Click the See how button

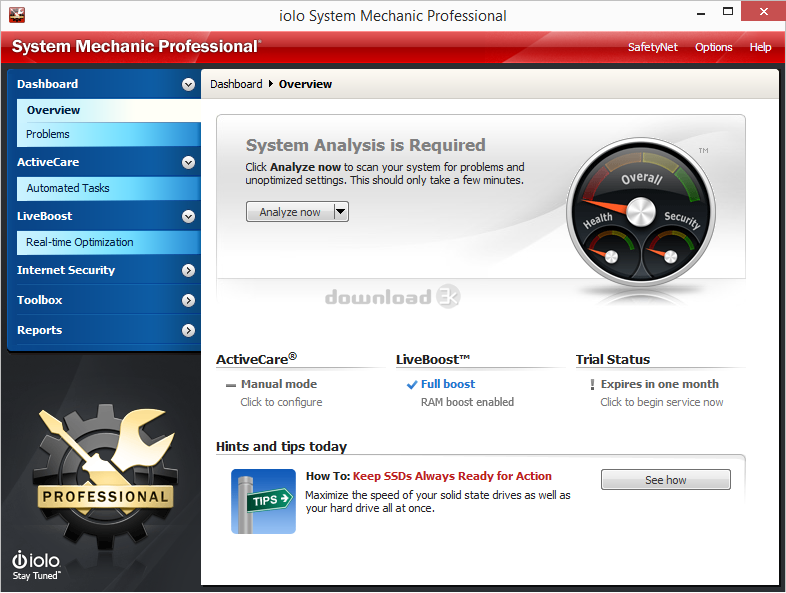(x=666, y=480)
